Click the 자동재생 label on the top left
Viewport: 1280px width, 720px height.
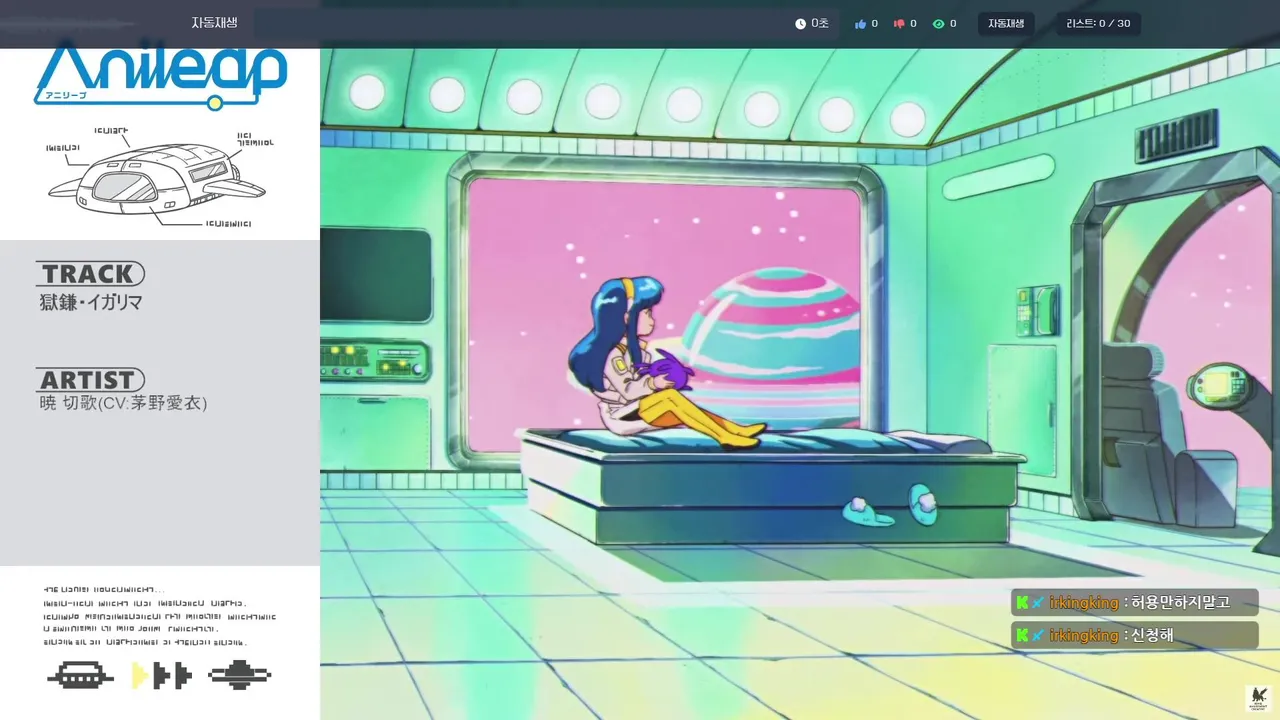tap(215, 22)
